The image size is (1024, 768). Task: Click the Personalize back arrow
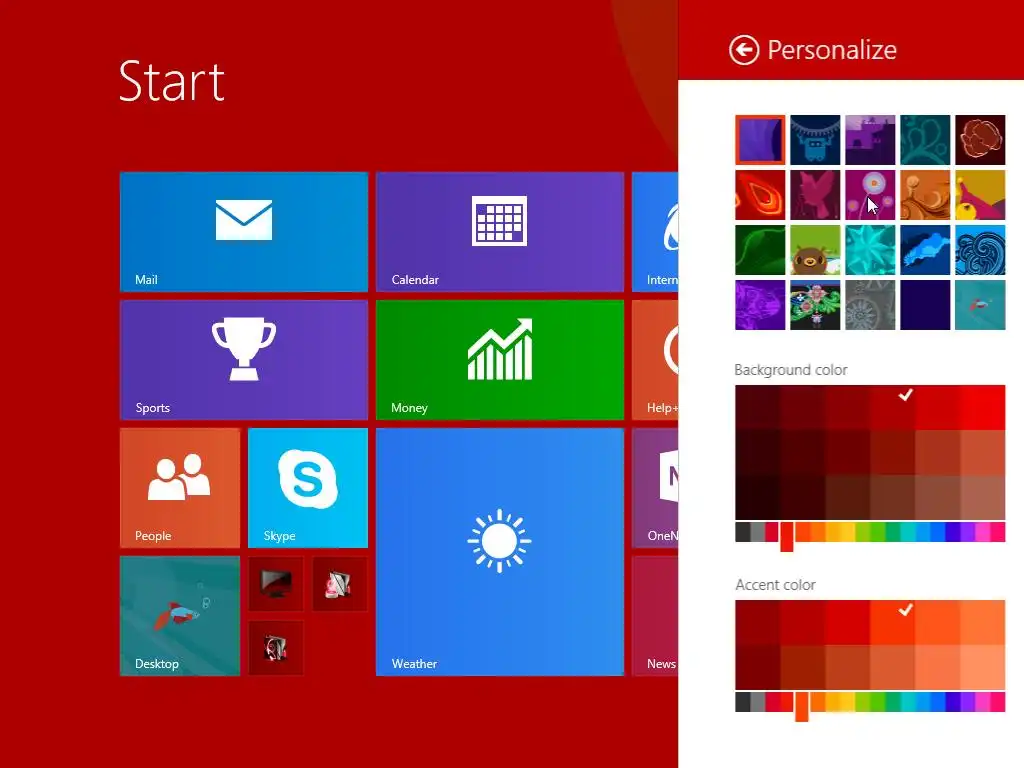click(744, 50)
